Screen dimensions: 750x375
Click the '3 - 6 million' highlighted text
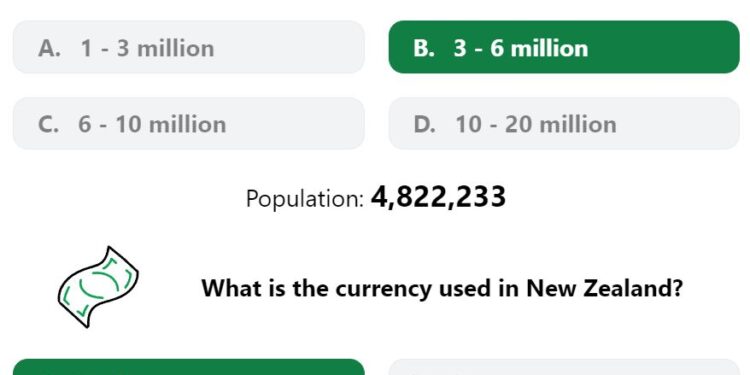521,48
